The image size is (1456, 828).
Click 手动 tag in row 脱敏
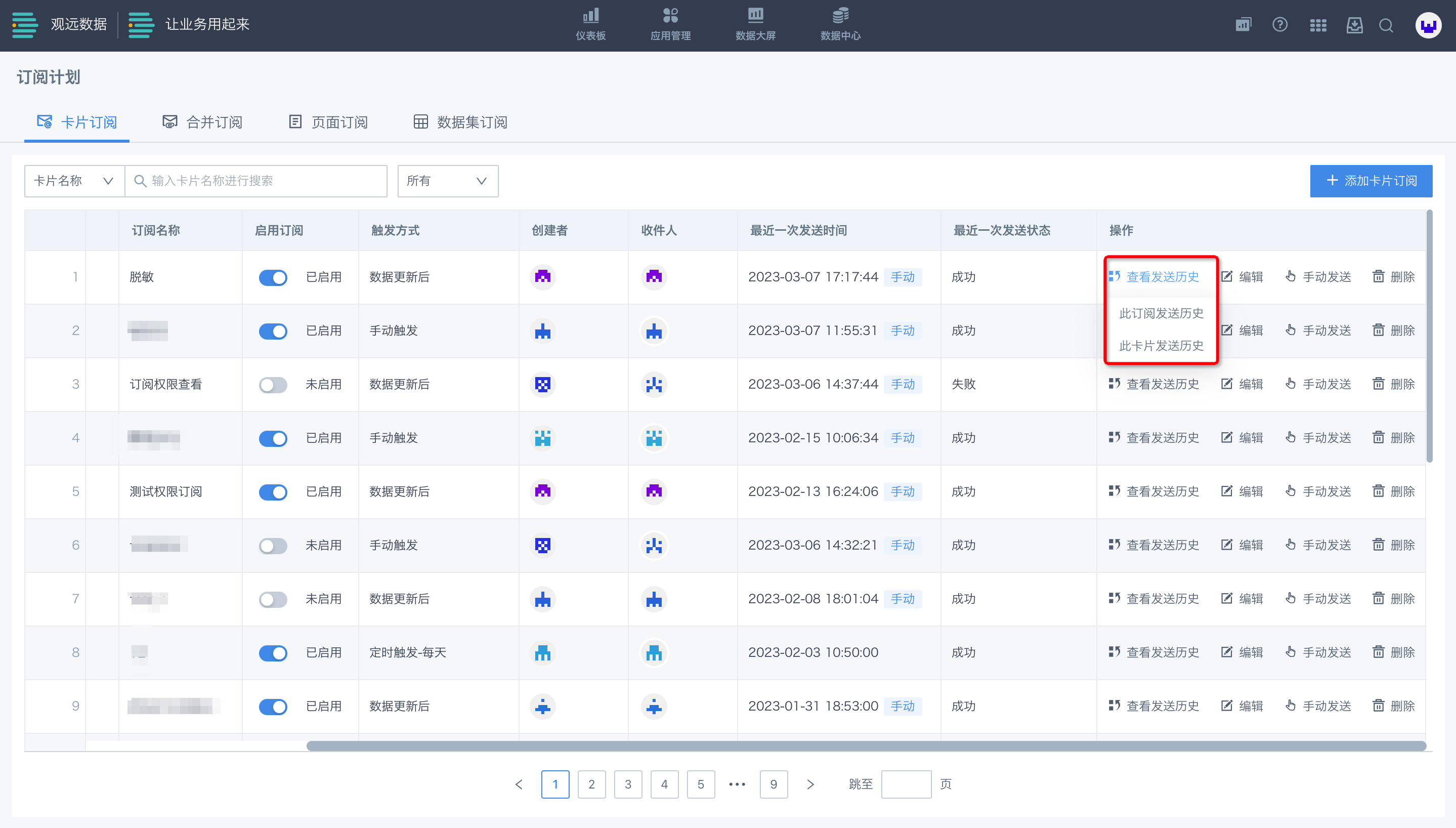click(903, 277)
